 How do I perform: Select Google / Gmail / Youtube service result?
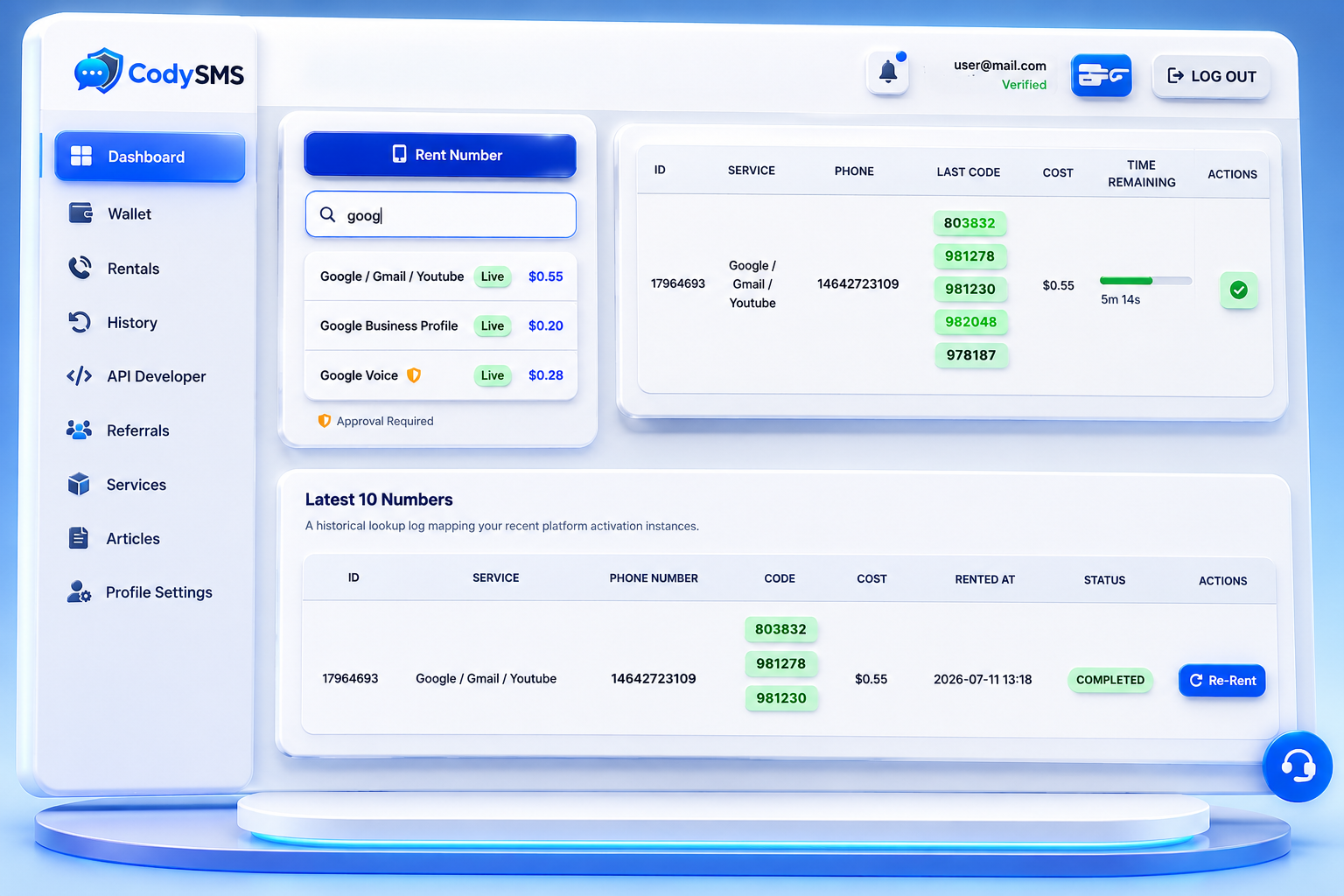tap(440, 276)
